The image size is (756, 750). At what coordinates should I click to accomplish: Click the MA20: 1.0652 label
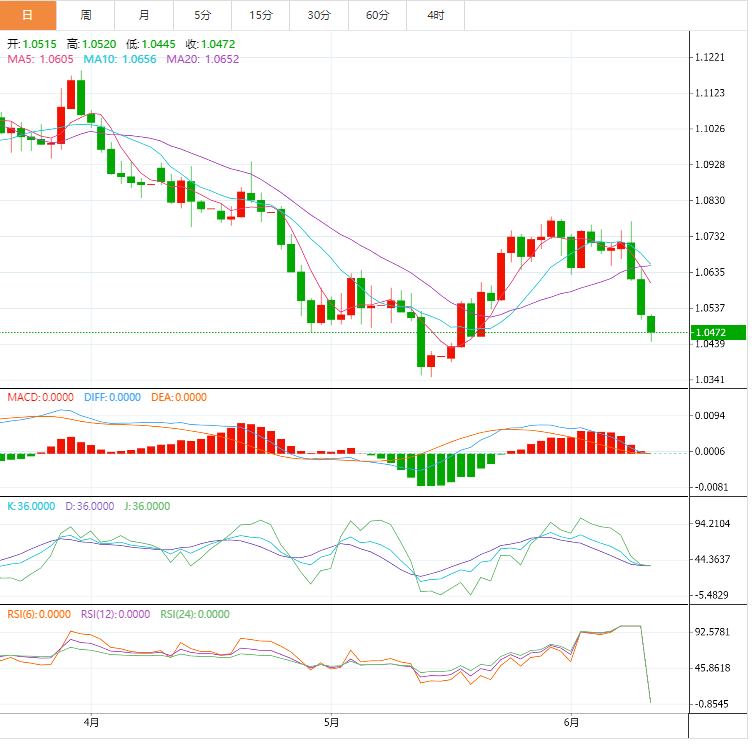coord(202,59)
